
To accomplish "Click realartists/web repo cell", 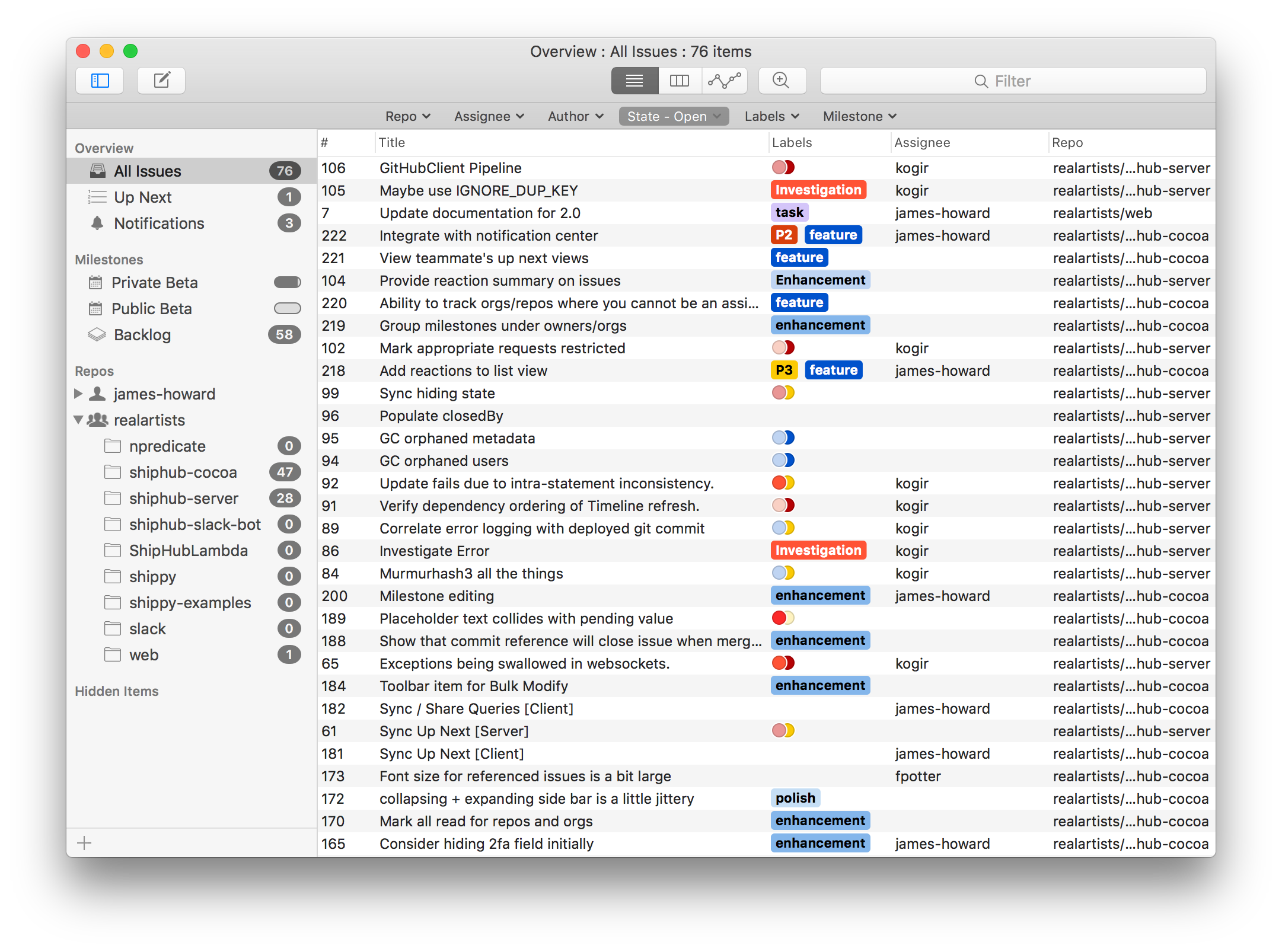I will click(1102, 213).
